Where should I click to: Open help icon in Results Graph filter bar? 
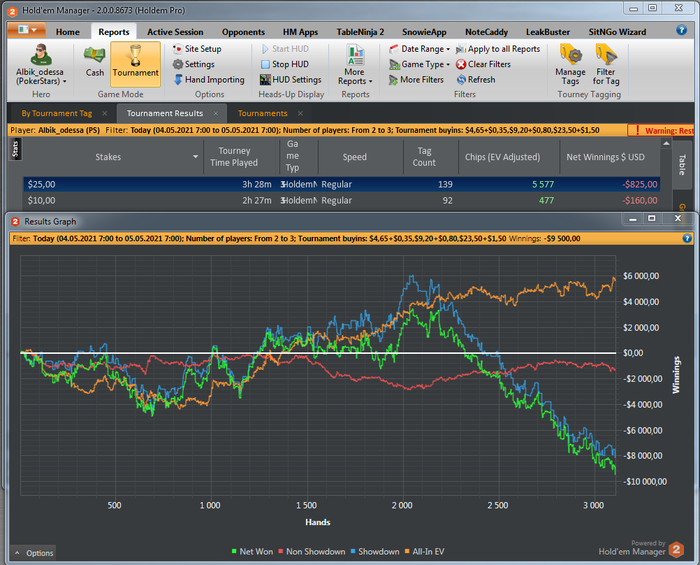click(x=687, y=238)
